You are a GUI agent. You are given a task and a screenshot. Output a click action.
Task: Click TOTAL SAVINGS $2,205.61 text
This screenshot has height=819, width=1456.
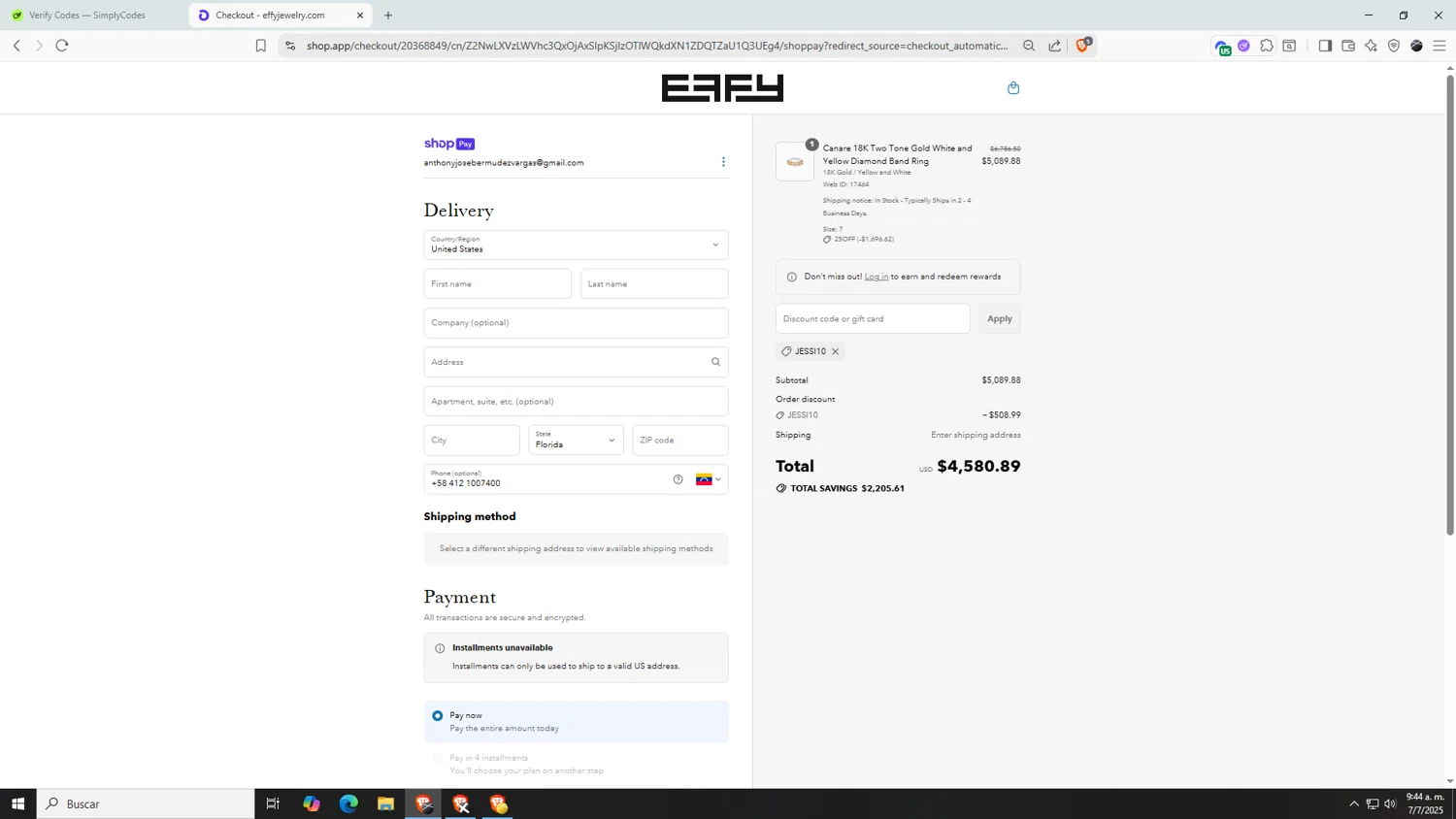coord(847,488)
